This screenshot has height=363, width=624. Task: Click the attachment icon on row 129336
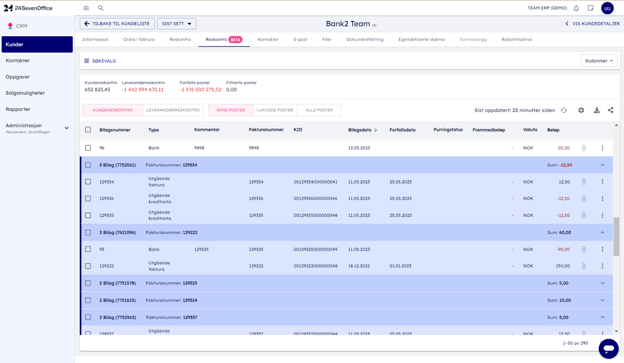tap(583, 198)
